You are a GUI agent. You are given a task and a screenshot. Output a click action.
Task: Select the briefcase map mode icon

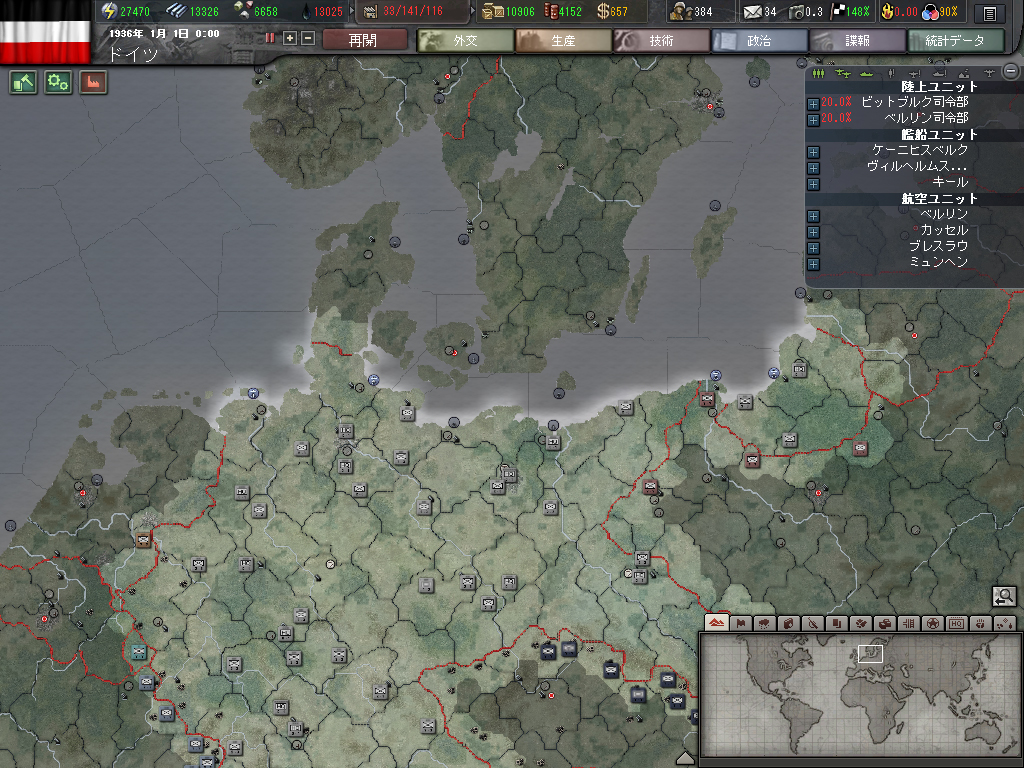coord(885,623)
